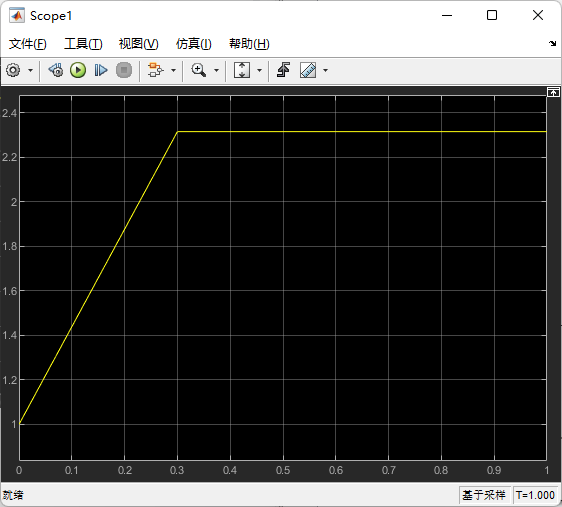Close the Scope1 window
The image size is (562, 507).
point(538,15)
